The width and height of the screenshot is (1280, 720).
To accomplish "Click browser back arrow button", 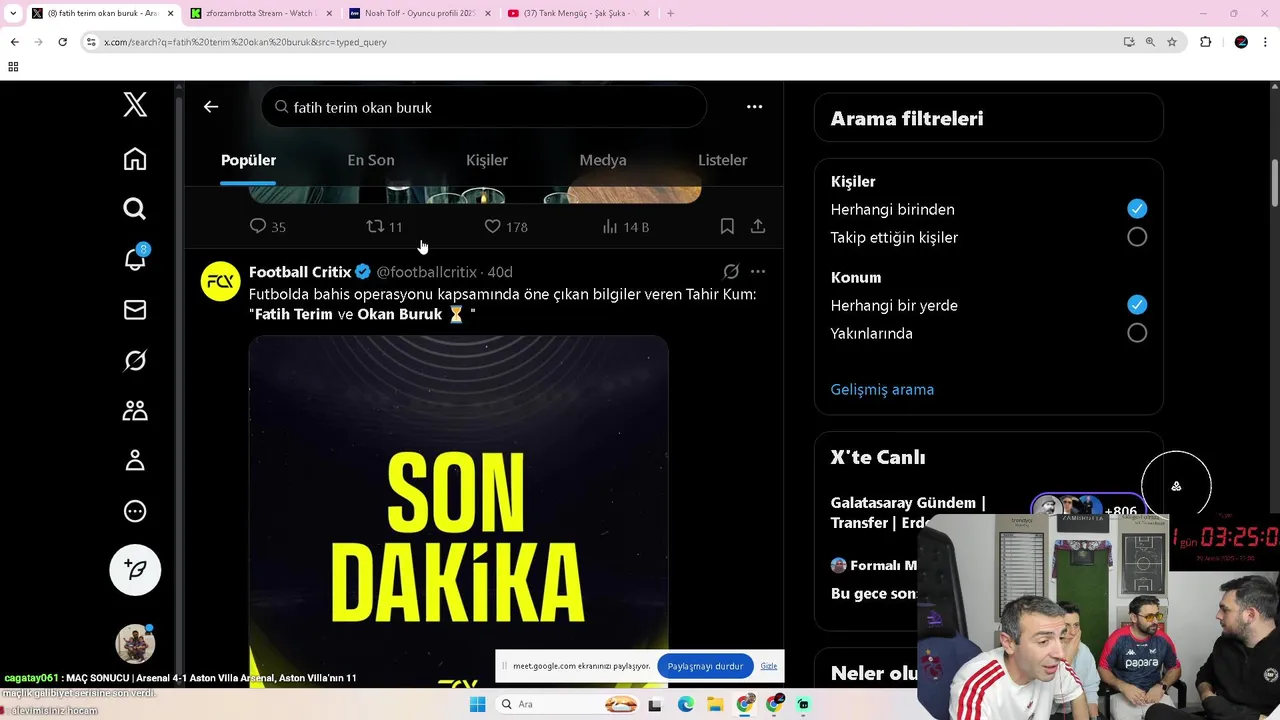I will click(14, 42).
